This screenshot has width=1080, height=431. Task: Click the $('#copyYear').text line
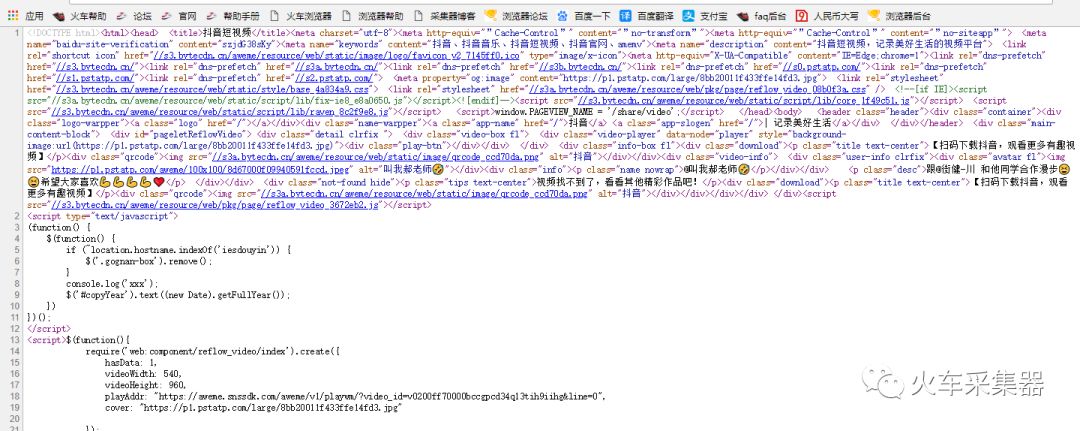coord(178,294)
